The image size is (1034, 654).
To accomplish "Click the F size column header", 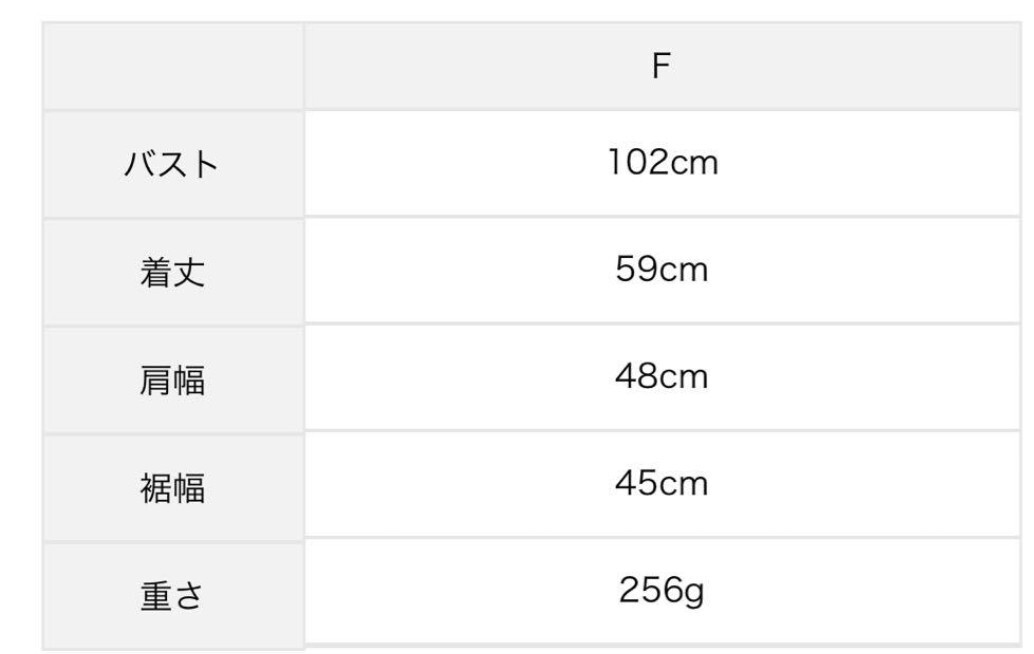I will click(660, 67).
